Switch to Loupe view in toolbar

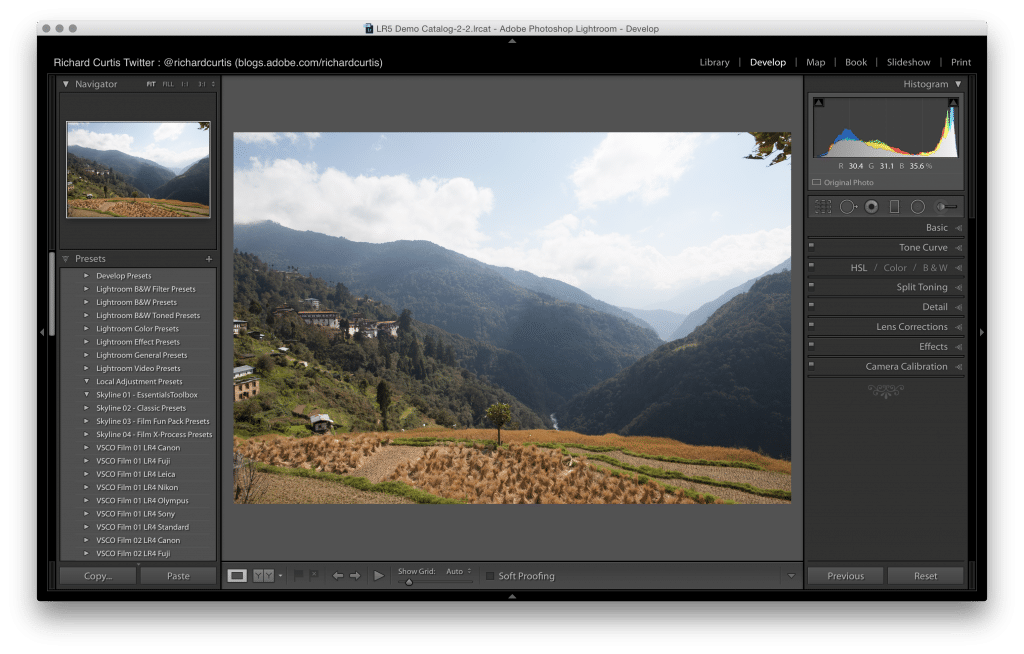tap(237, 576)
